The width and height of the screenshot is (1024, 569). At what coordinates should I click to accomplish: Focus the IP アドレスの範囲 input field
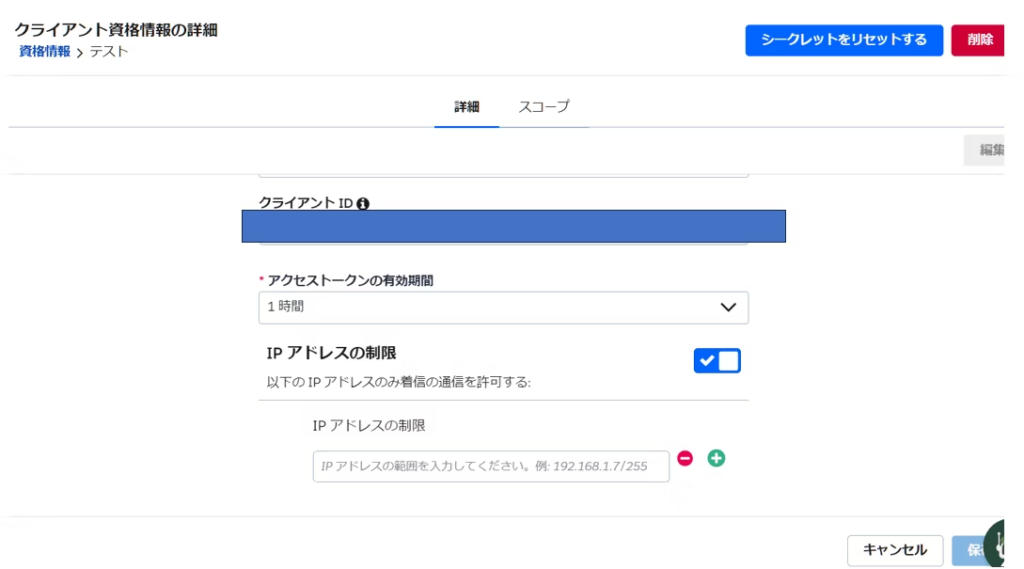(x=491, y=466)
